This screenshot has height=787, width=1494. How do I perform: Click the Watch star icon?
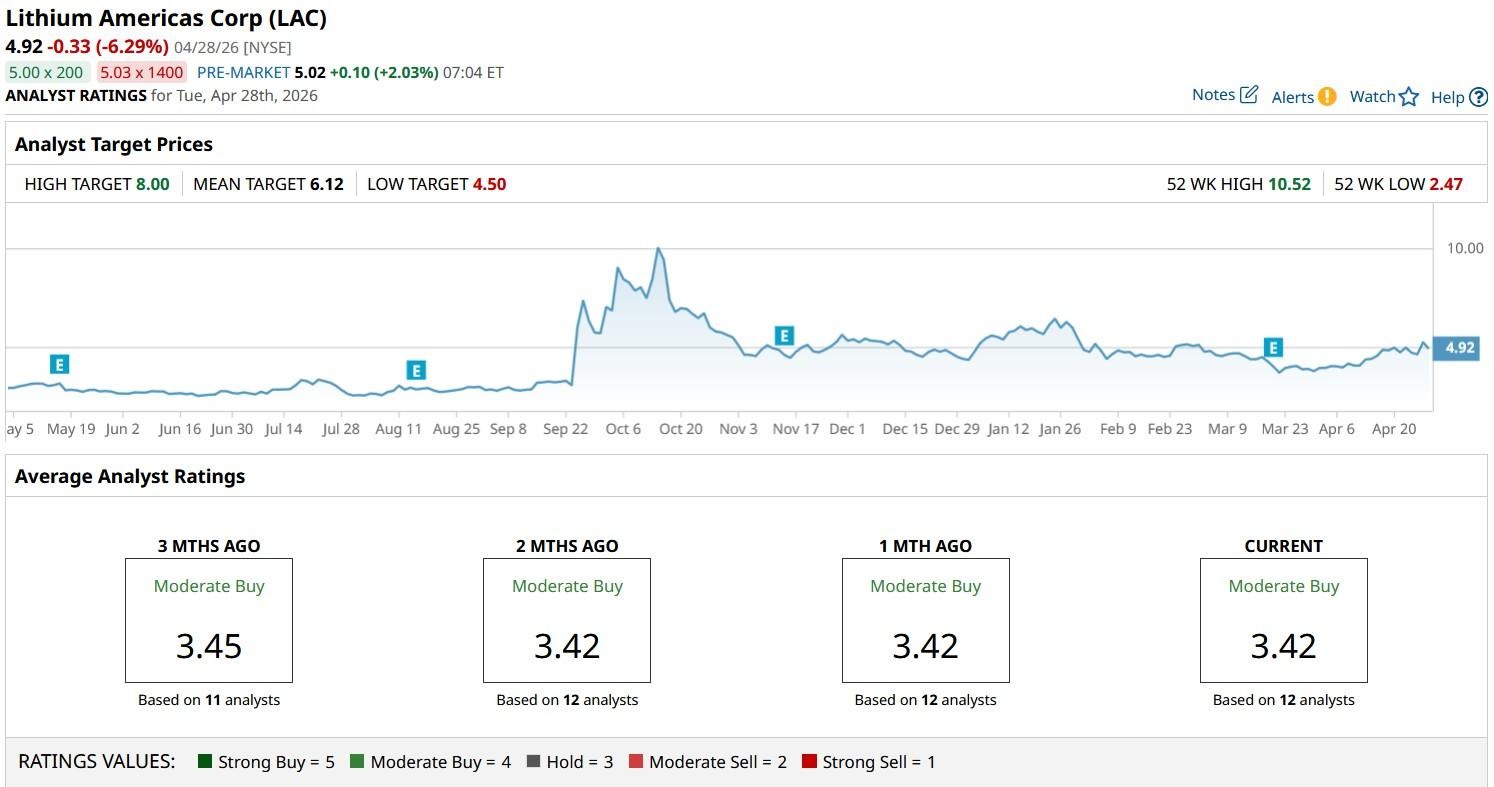[x=1408, y=97]
